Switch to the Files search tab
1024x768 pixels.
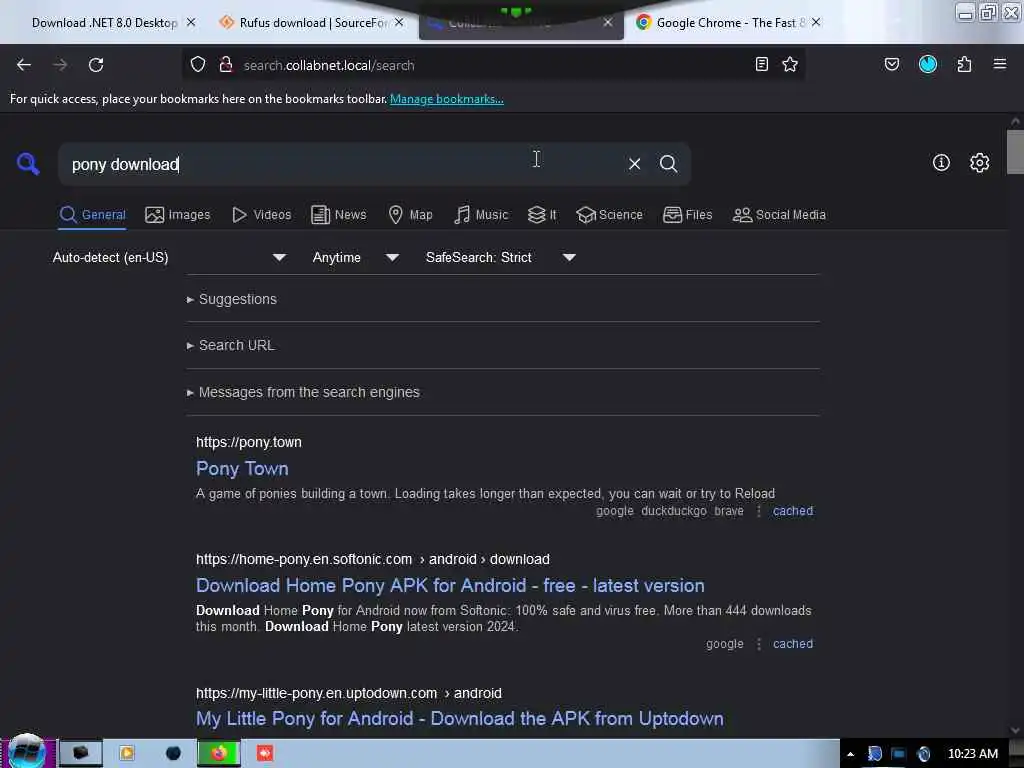pos(687,215)
